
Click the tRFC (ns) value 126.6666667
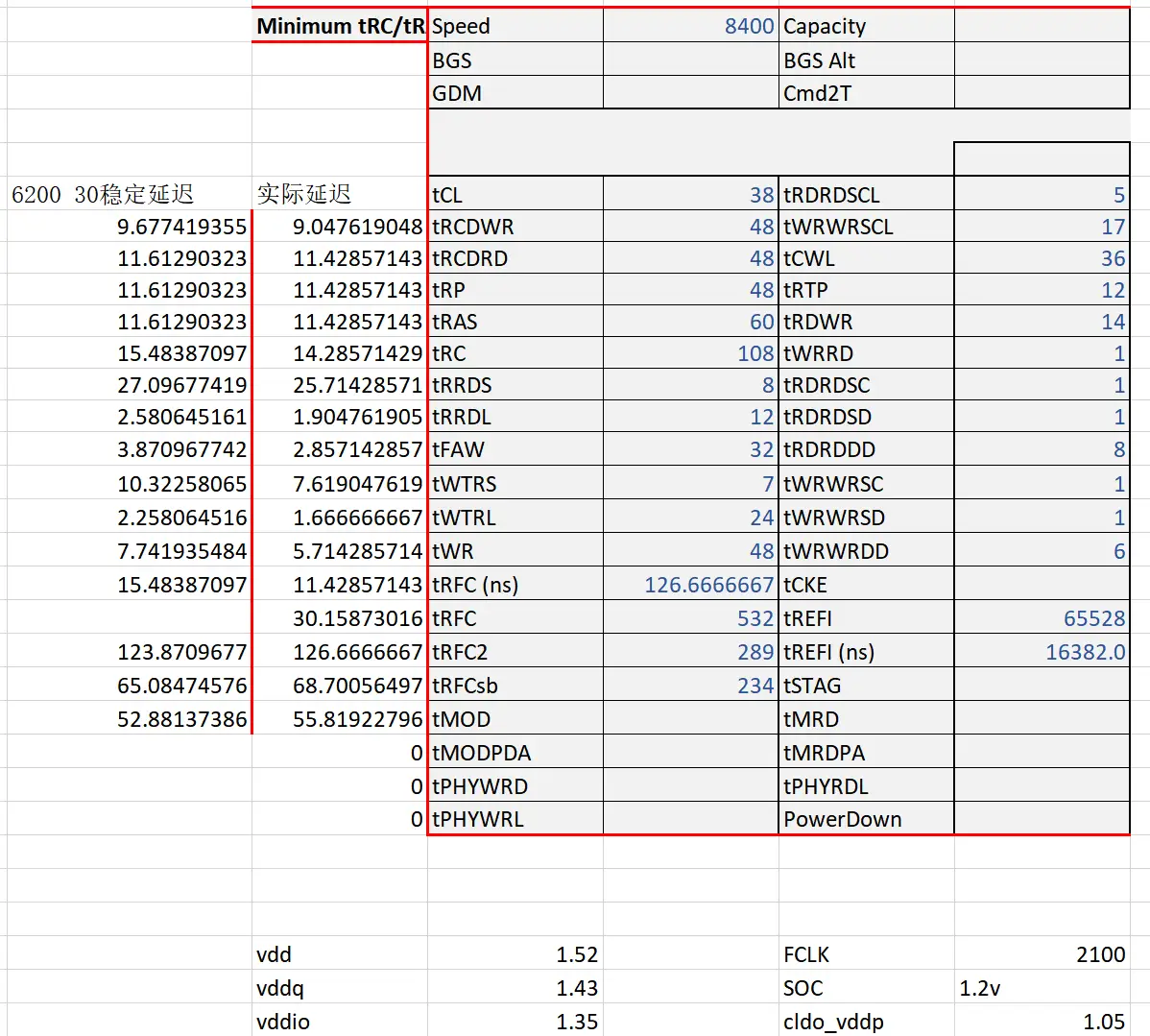pyautogui.click(x=691, y=584)
